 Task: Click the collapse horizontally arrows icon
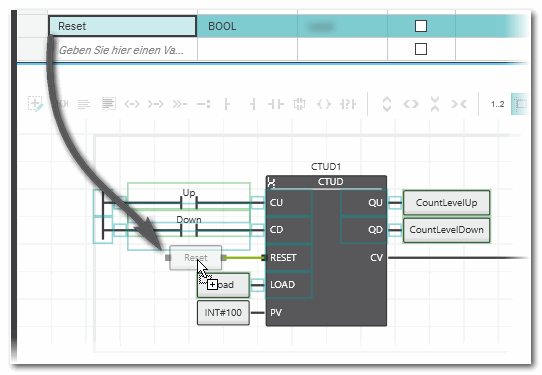tap(459, 104)
